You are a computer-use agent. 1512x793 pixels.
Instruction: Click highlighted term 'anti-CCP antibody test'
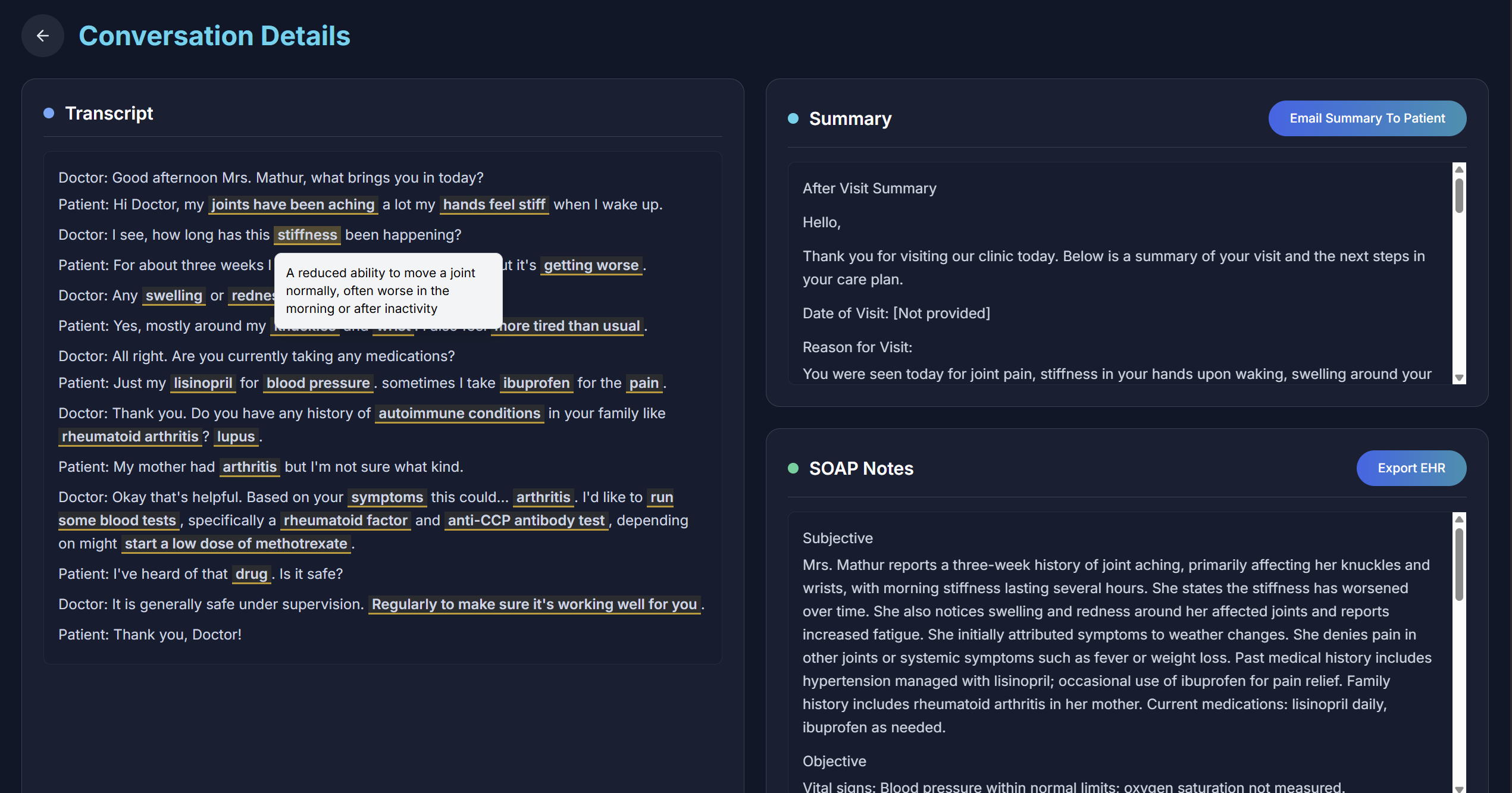[x=526, y=521]
